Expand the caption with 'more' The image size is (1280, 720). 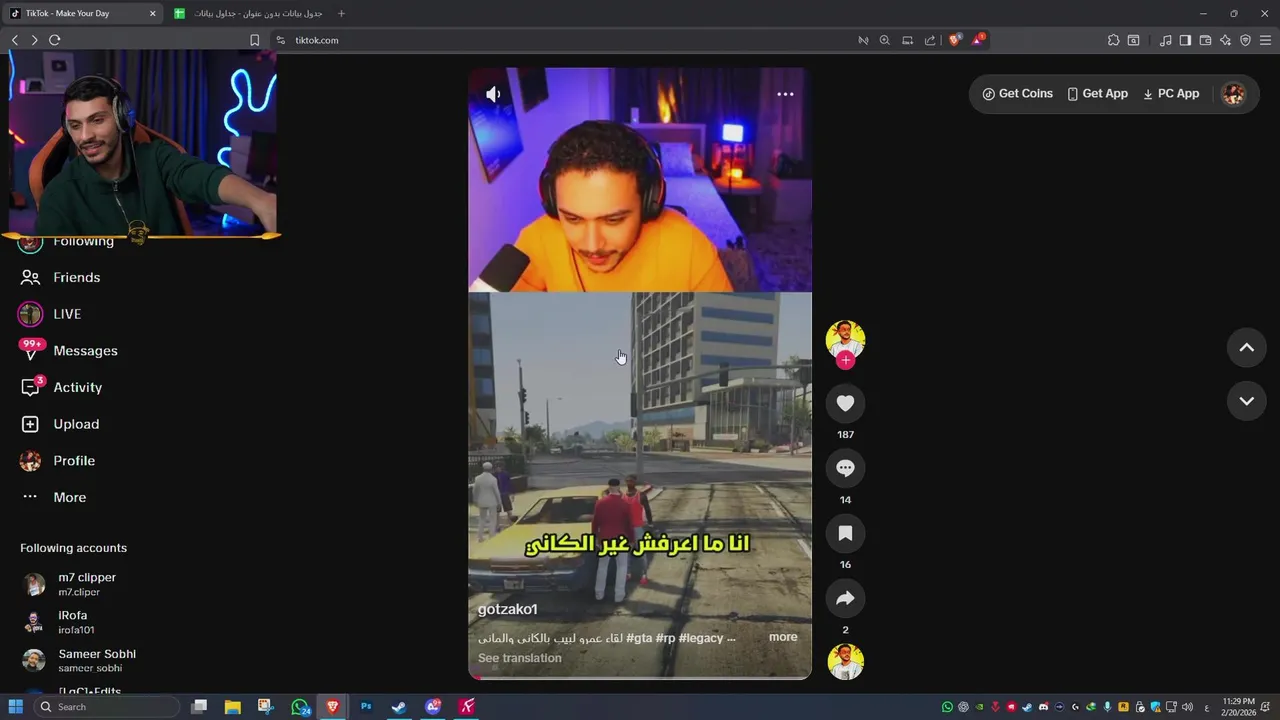(783, 637)
